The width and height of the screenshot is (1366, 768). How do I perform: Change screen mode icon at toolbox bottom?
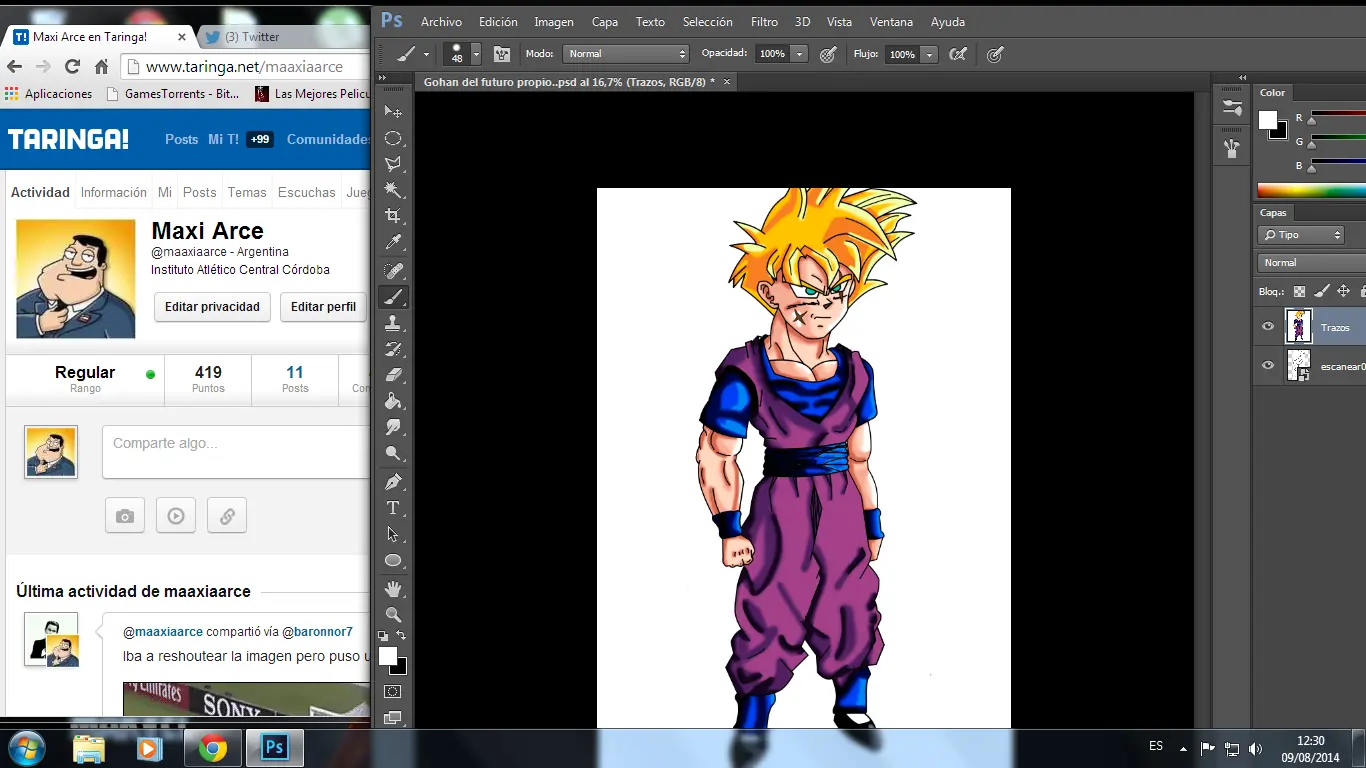(x=393, y=717)
